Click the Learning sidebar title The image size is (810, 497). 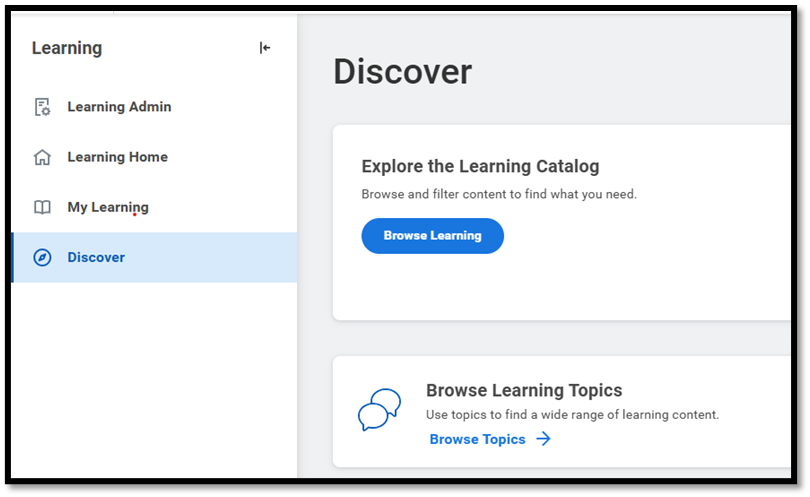pyautogui.click(x=67, y=48)
